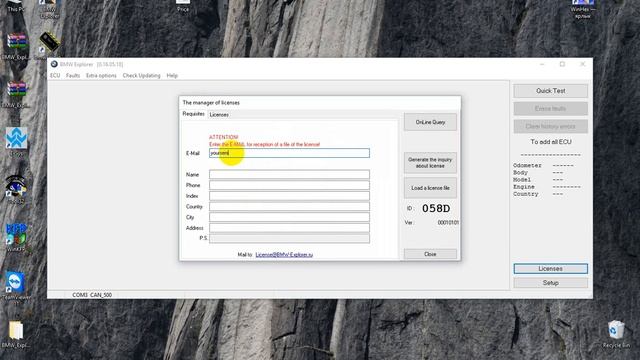This screenshot has width=640, height=360.
Task: Click the Clear history errors button
Action: point(551,127)
